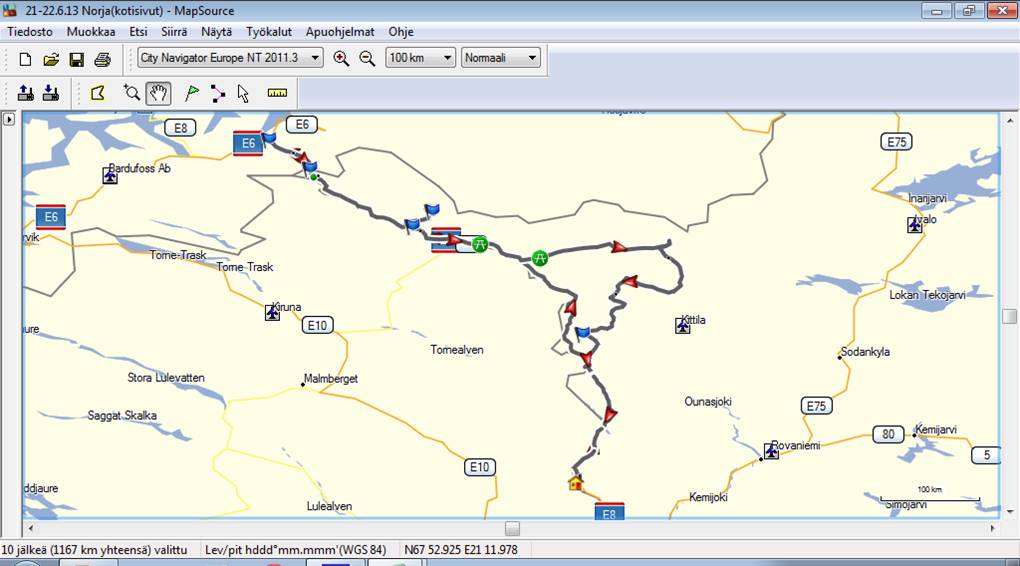Print the map using the printer icon
Screen dimensions: 1020x566
click(x=102, y=59)
